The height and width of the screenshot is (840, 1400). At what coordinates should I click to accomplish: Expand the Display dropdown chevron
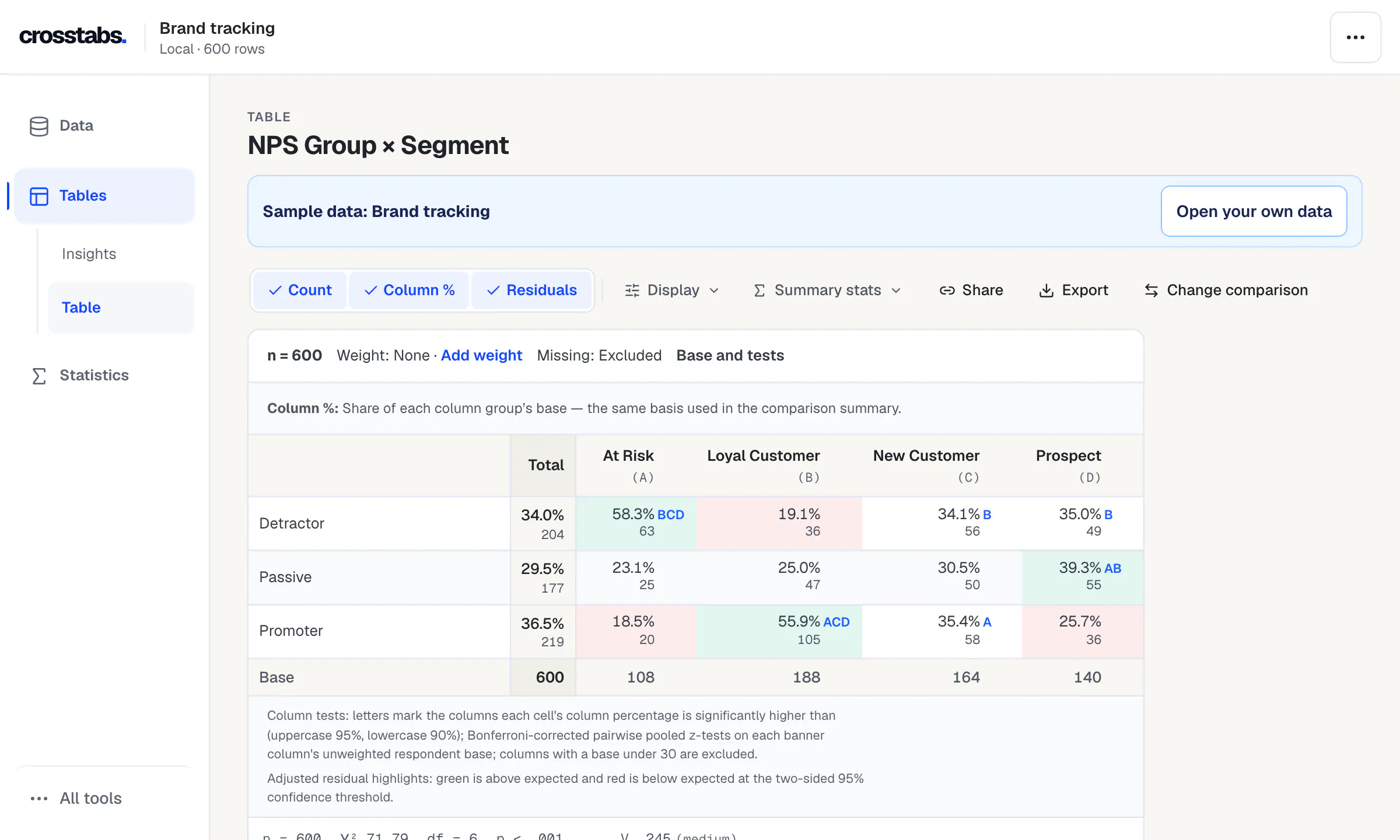coord(714,290)
